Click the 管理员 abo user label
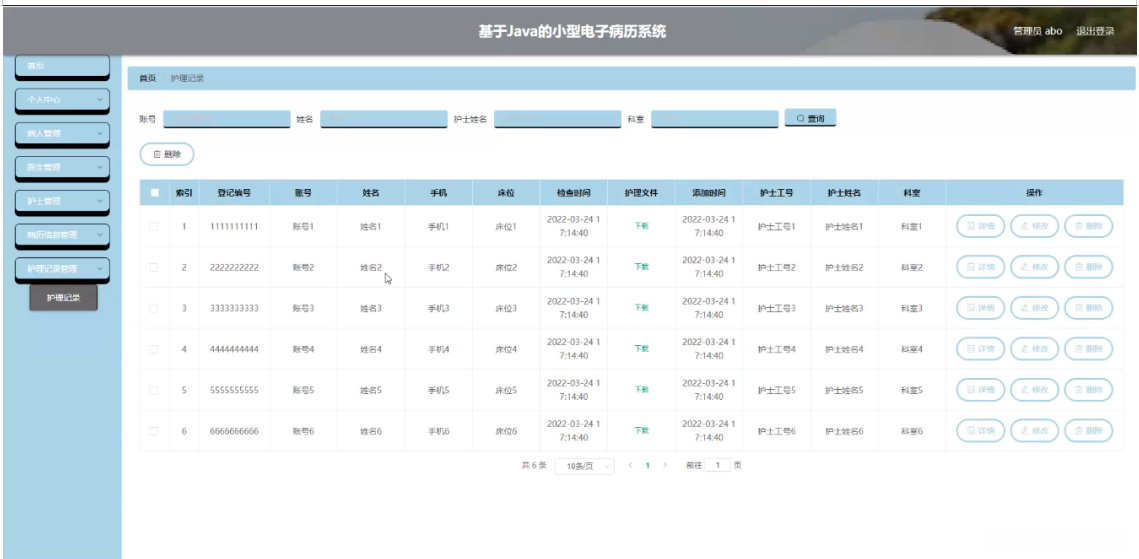This screenshot has height=559, width=1139. pyautogui.click(x=1038, y=31)
